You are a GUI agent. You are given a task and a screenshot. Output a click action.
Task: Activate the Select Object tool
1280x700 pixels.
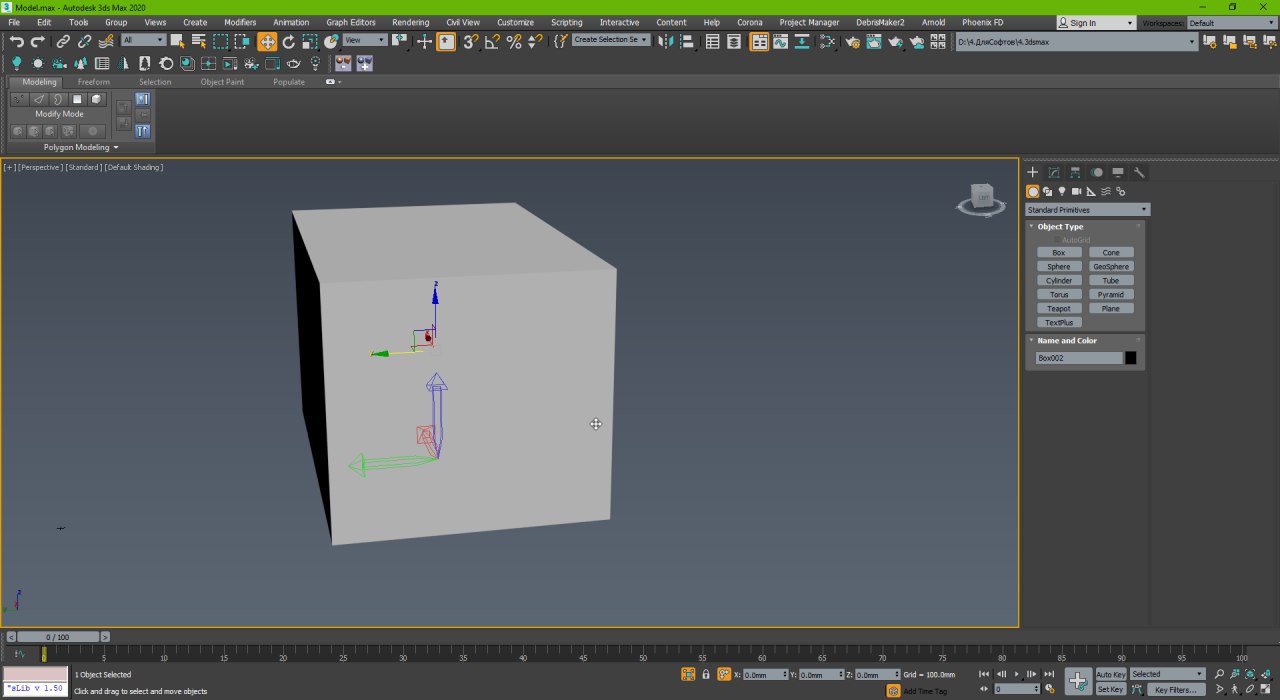pos(177,41)
